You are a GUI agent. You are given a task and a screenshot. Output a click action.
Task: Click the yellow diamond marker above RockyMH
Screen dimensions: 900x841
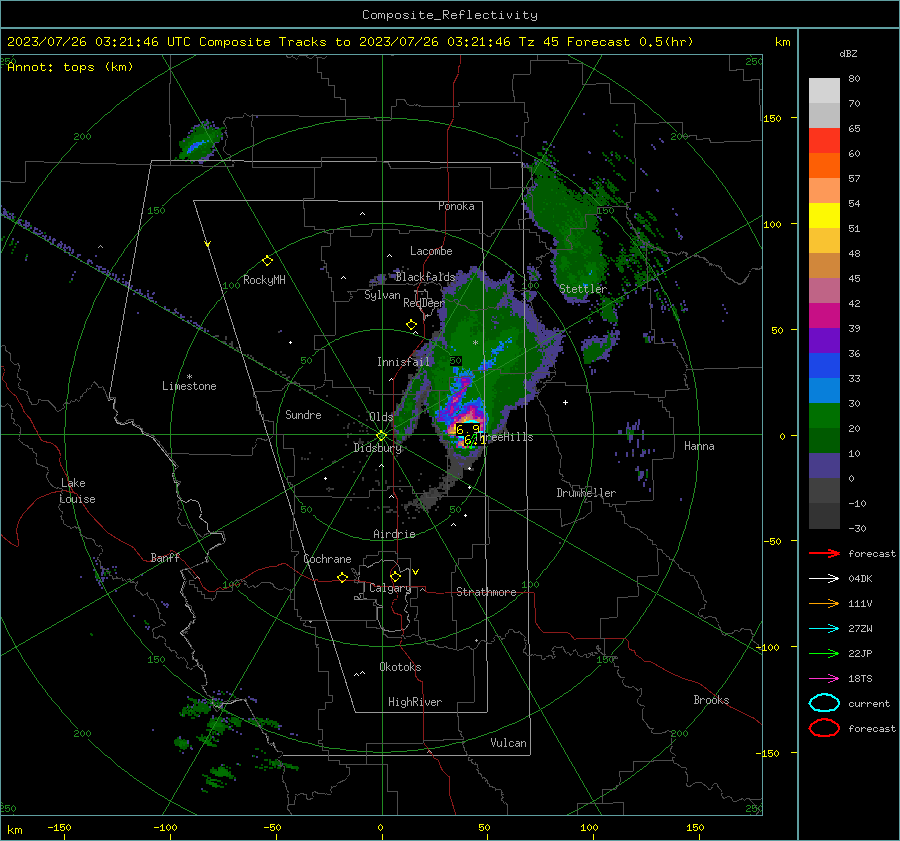tap(267, 261)
